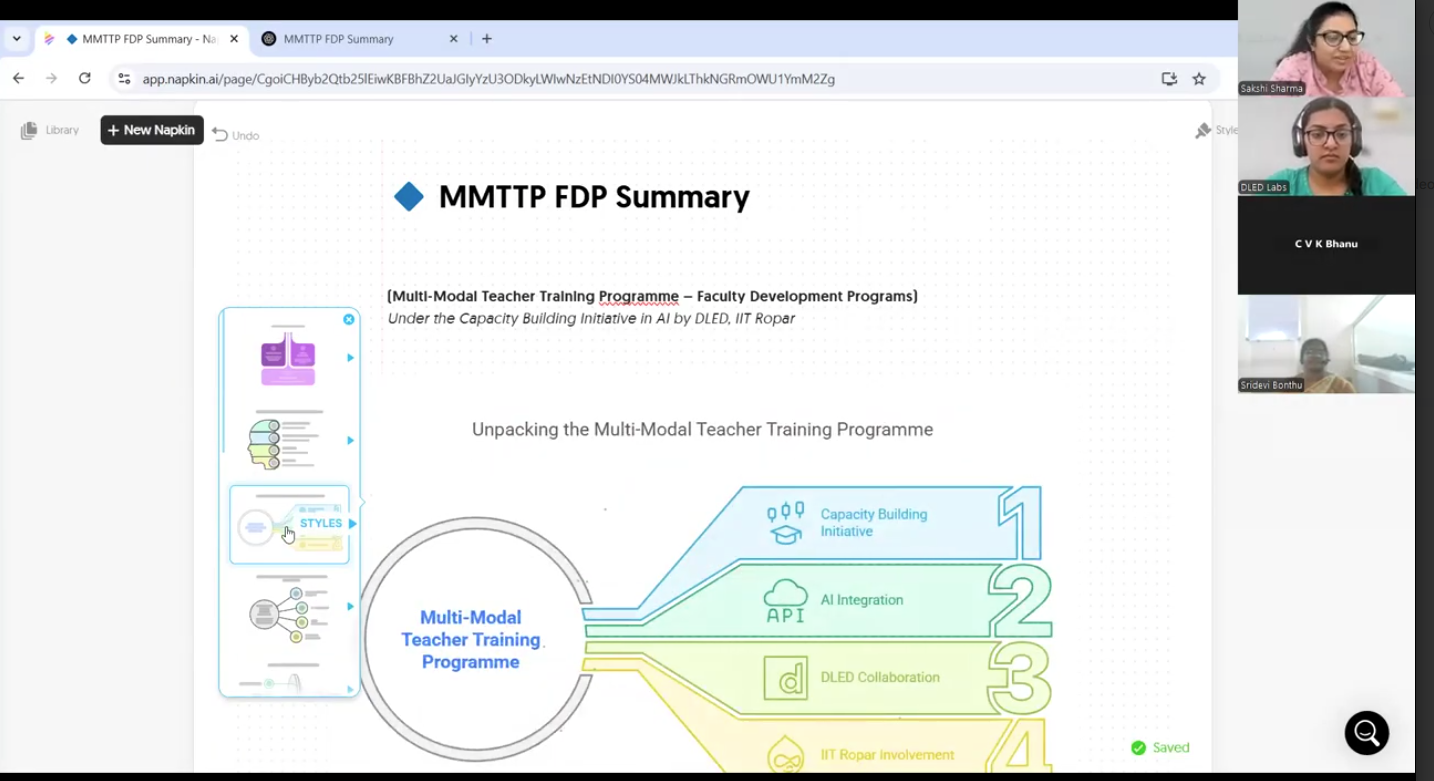Bookmark this page with the star icon

1199,78
